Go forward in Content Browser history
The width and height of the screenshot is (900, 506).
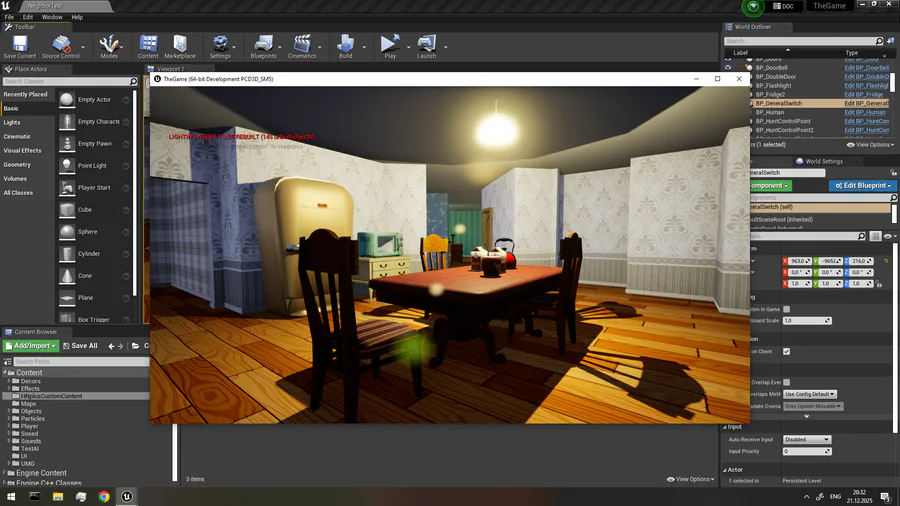pos(121,346)
